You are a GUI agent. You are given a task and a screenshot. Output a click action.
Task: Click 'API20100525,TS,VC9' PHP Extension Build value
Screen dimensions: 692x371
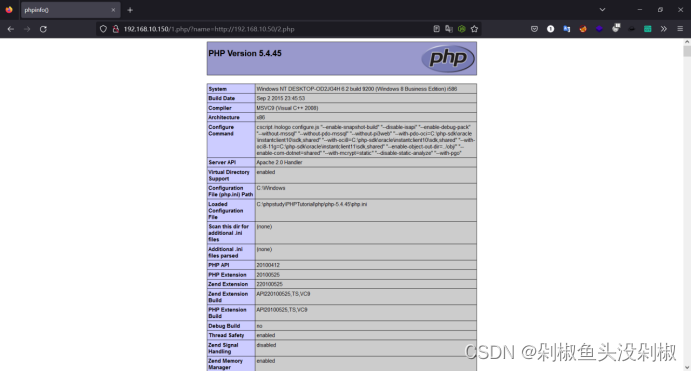point(282,310)
